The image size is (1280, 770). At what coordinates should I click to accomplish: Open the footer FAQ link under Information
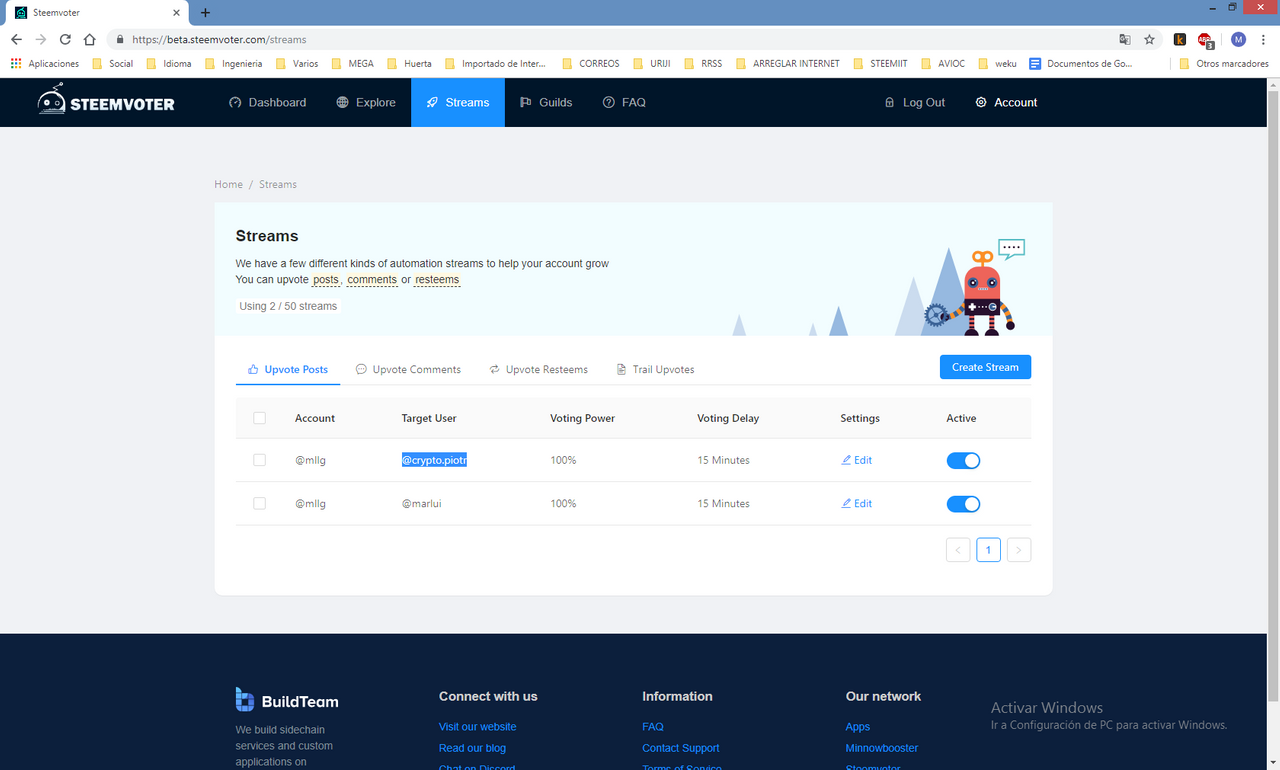(653, 727)
